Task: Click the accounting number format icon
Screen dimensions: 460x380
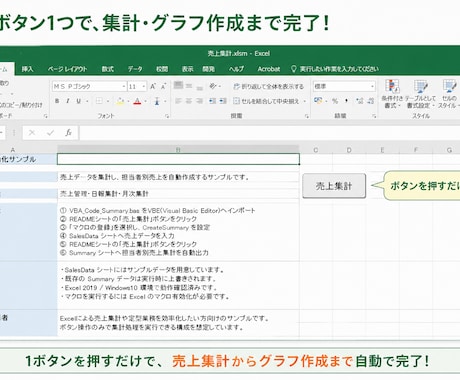Action: pos(318,100)
